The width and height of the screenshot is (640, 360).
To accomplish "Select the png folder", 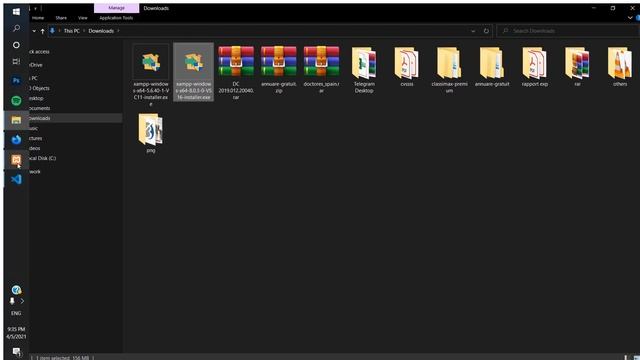I will [x=151, y=133].
